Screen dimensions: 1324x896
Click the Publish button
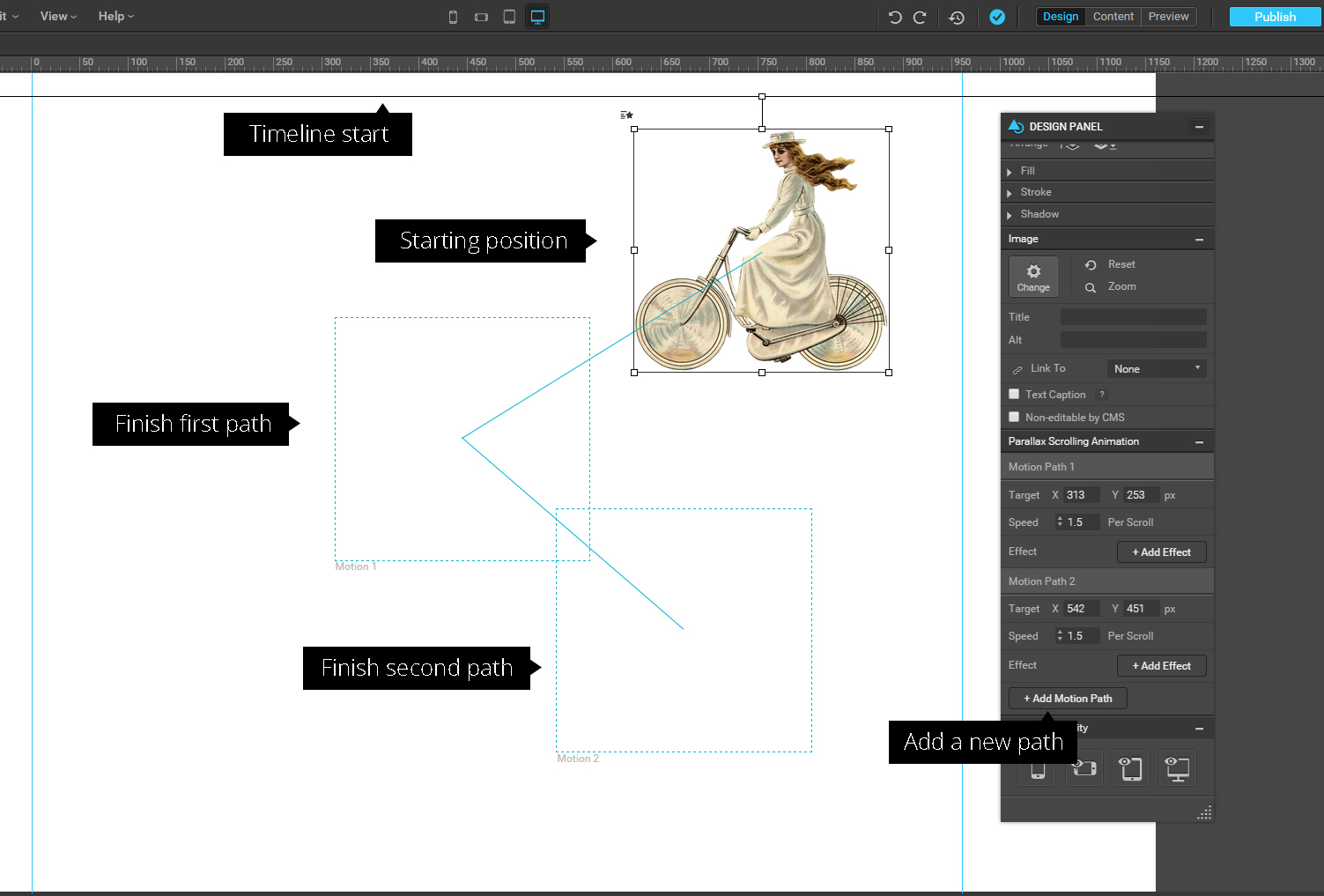1275,17
